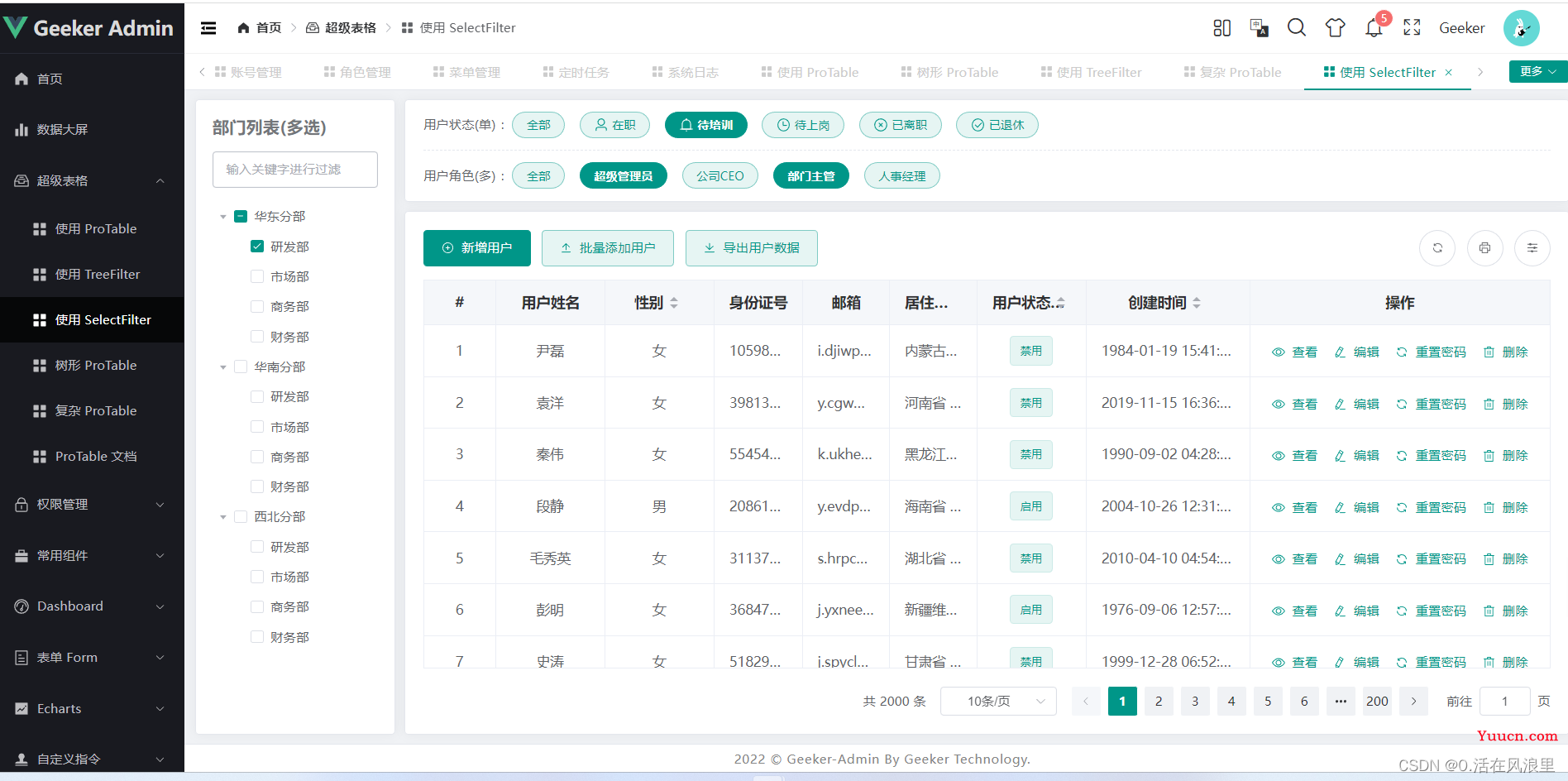The image size is (1568, 781).
Task: Toggle fullscreen mode icon
Action: click(1412, 28)
